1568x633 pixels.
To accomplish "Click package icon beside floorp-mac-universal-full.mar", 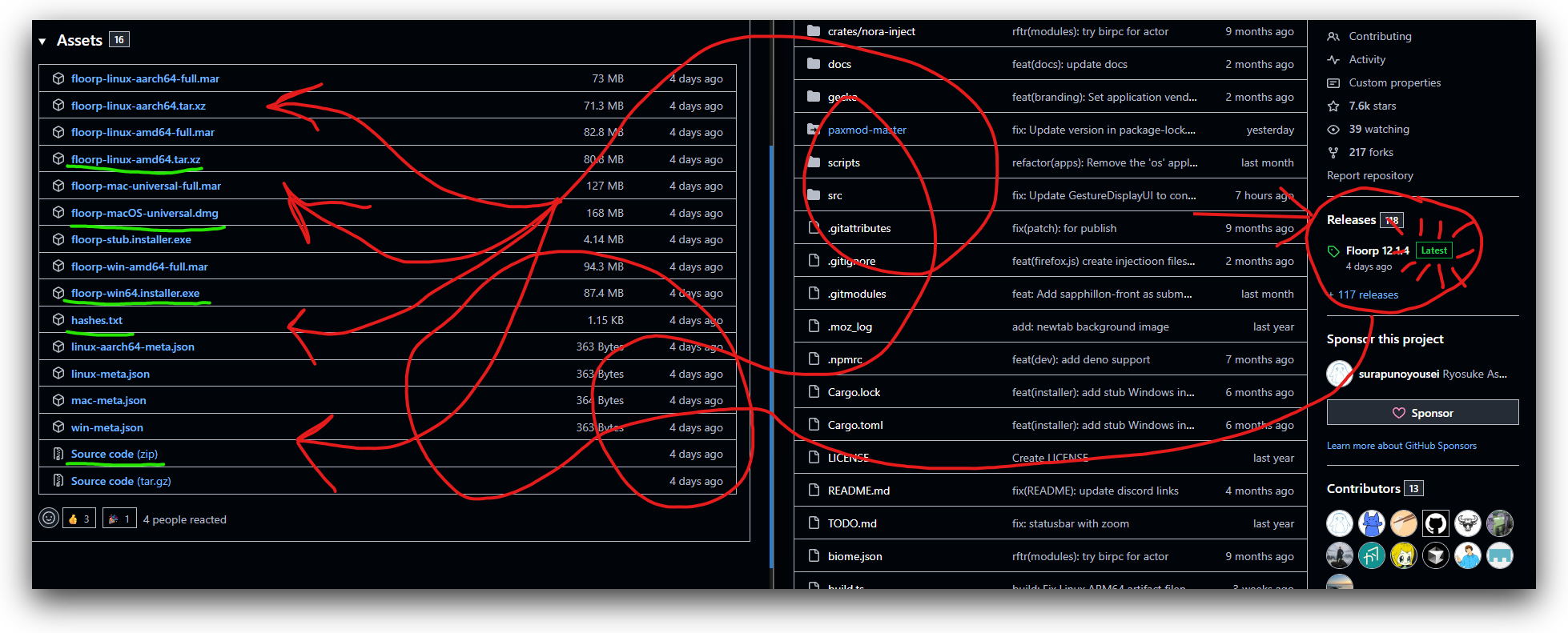I will click(58, 186).
